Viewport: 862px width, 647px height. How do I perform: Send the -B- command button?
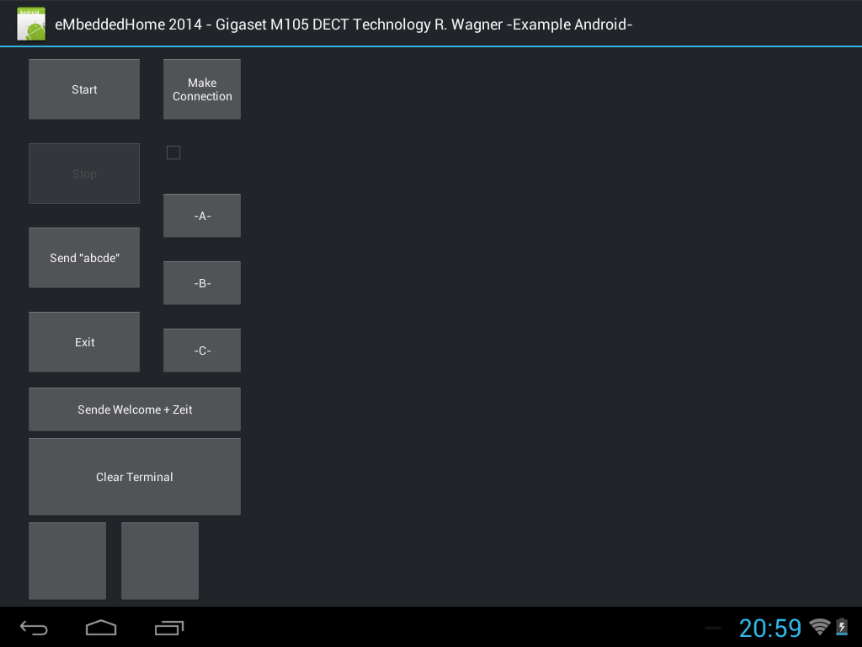pos(202,283)
